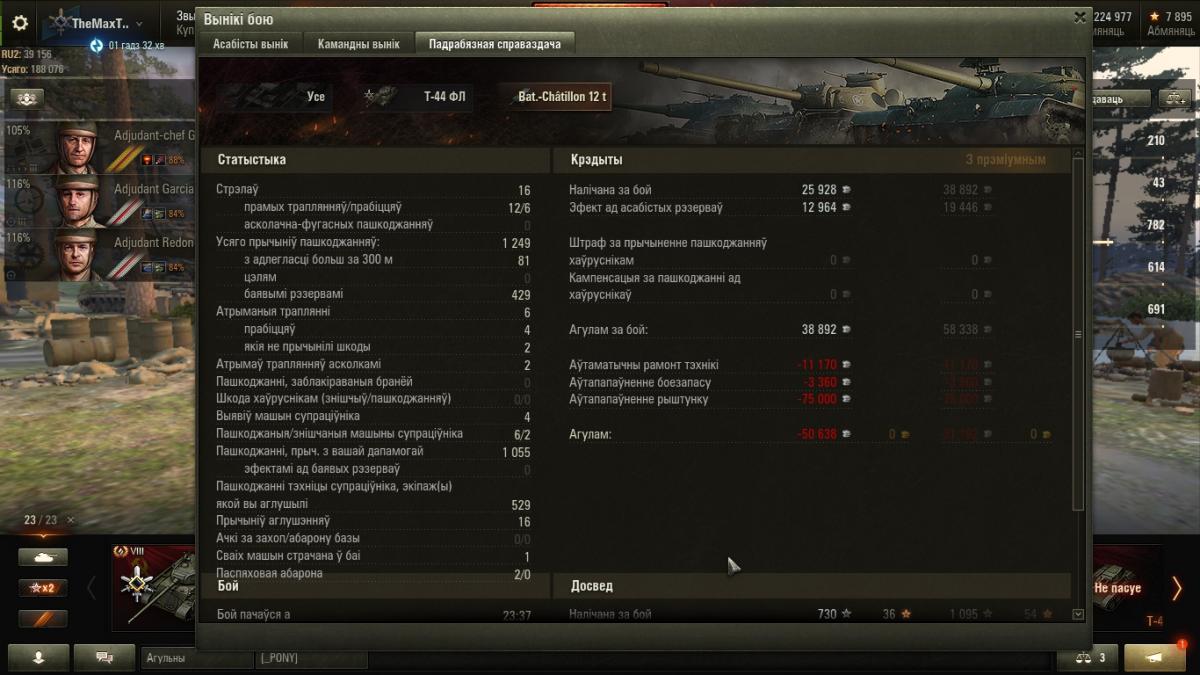1200x675 pixels.
Task: Open the Агульны chat channel tab
Action: click(x=198, y=658)
